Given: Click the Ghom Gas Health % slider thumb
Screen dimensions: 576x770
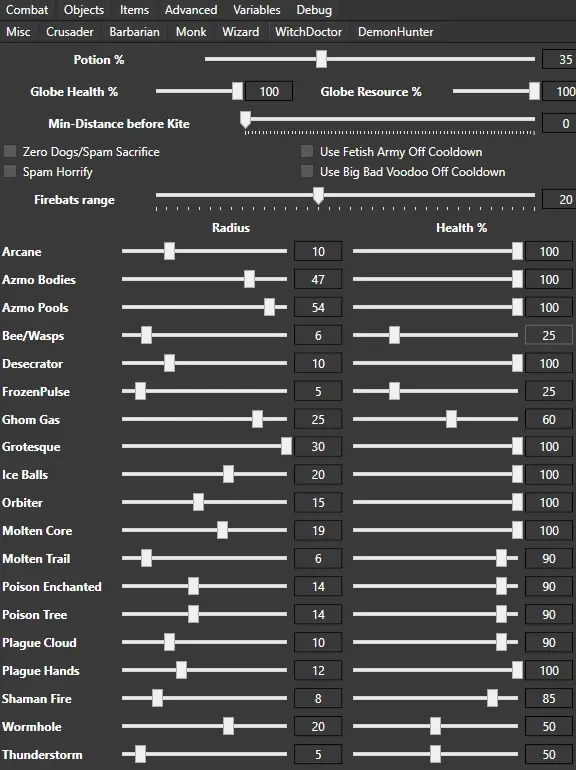Looking at the screenshot, I should click(x=451, y=419).
